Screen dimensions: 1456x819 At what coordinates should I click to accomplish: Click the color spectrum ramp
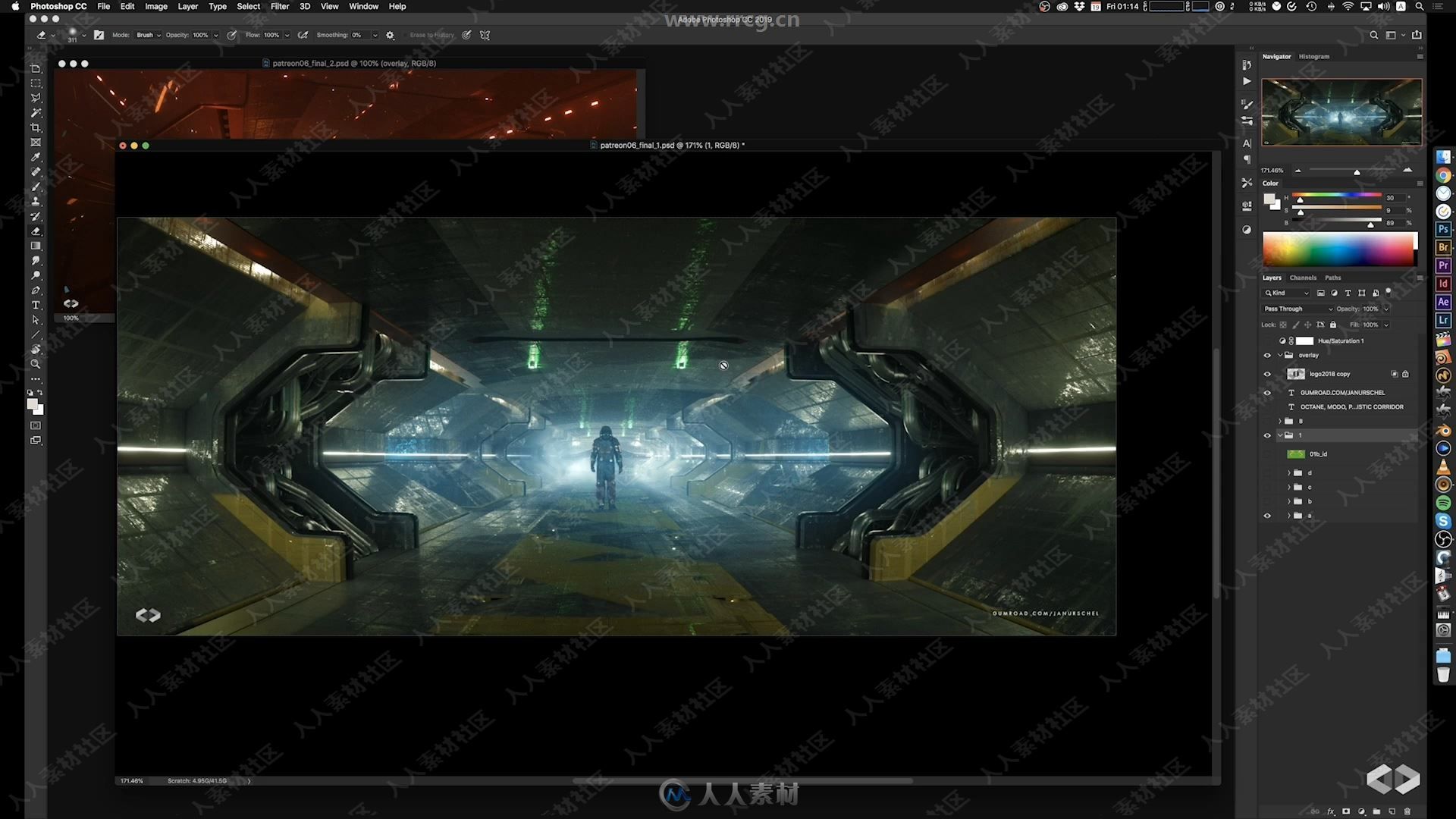click(x=1339, y=249)
